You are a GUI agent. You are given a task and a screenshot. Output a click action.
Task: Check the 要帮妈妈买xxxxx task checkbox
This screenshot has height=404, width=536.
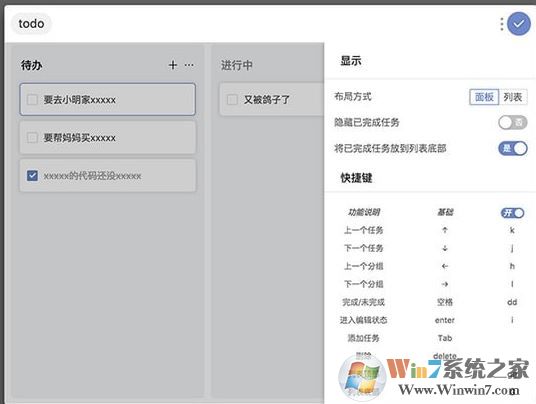pos(32,138)
